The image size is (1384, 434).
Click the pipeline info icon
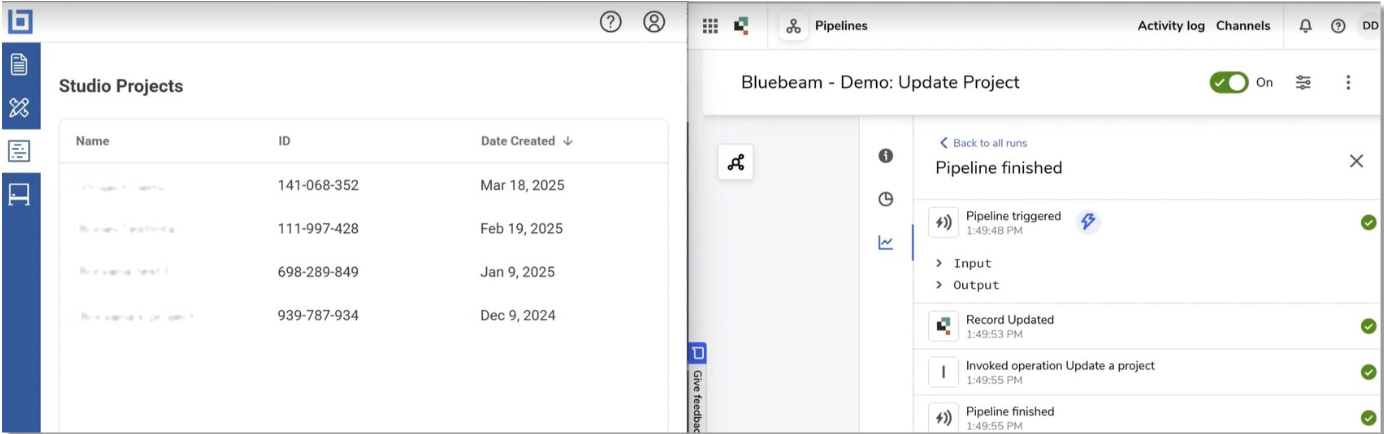tap(885, 157)
